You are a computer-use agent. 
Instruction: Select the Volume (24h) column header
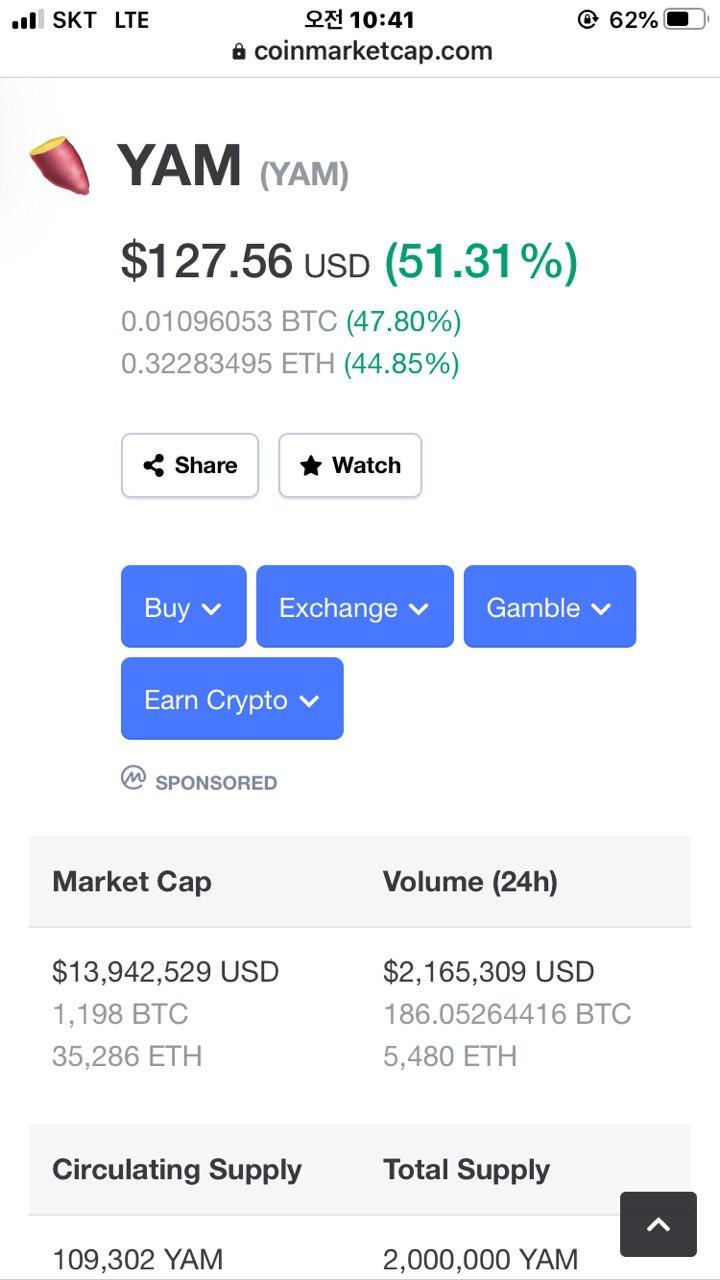point(470,882)
